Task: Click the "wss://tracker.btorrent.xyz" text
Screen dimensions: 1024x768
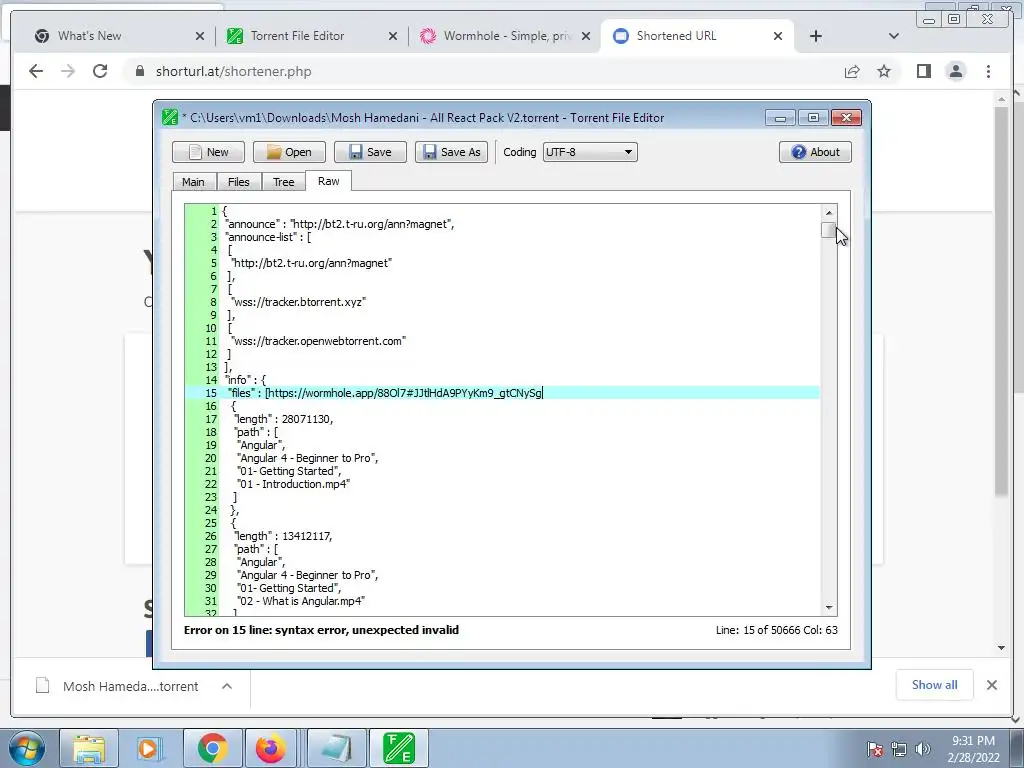Action: pos(298,302)
